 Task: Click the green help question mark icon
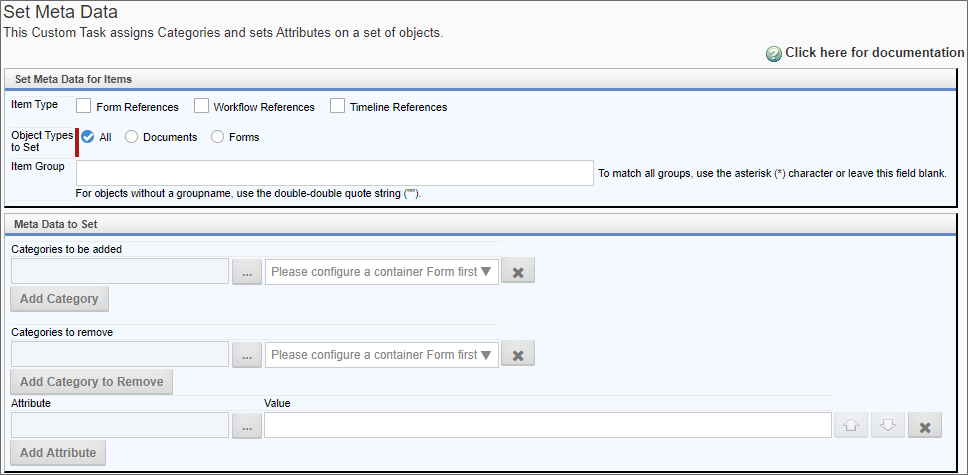click(774, 54)
